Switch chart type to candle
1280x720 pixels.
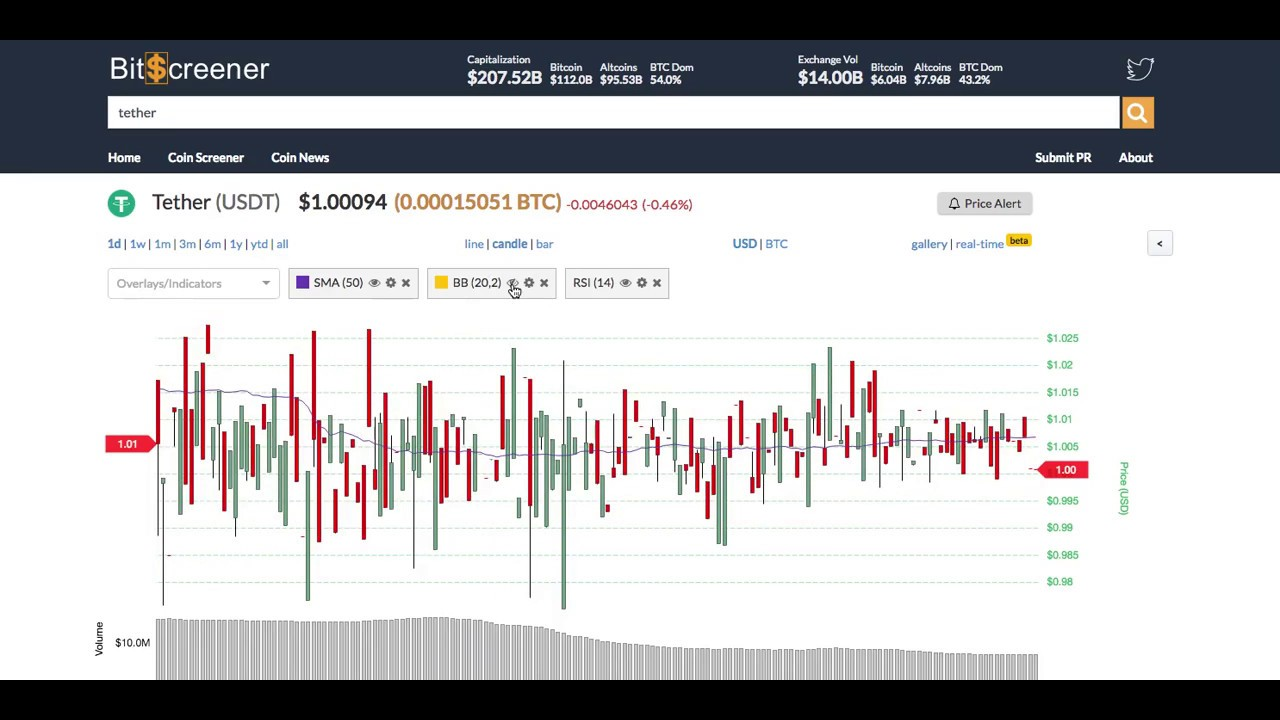click(x=510, y=244)
